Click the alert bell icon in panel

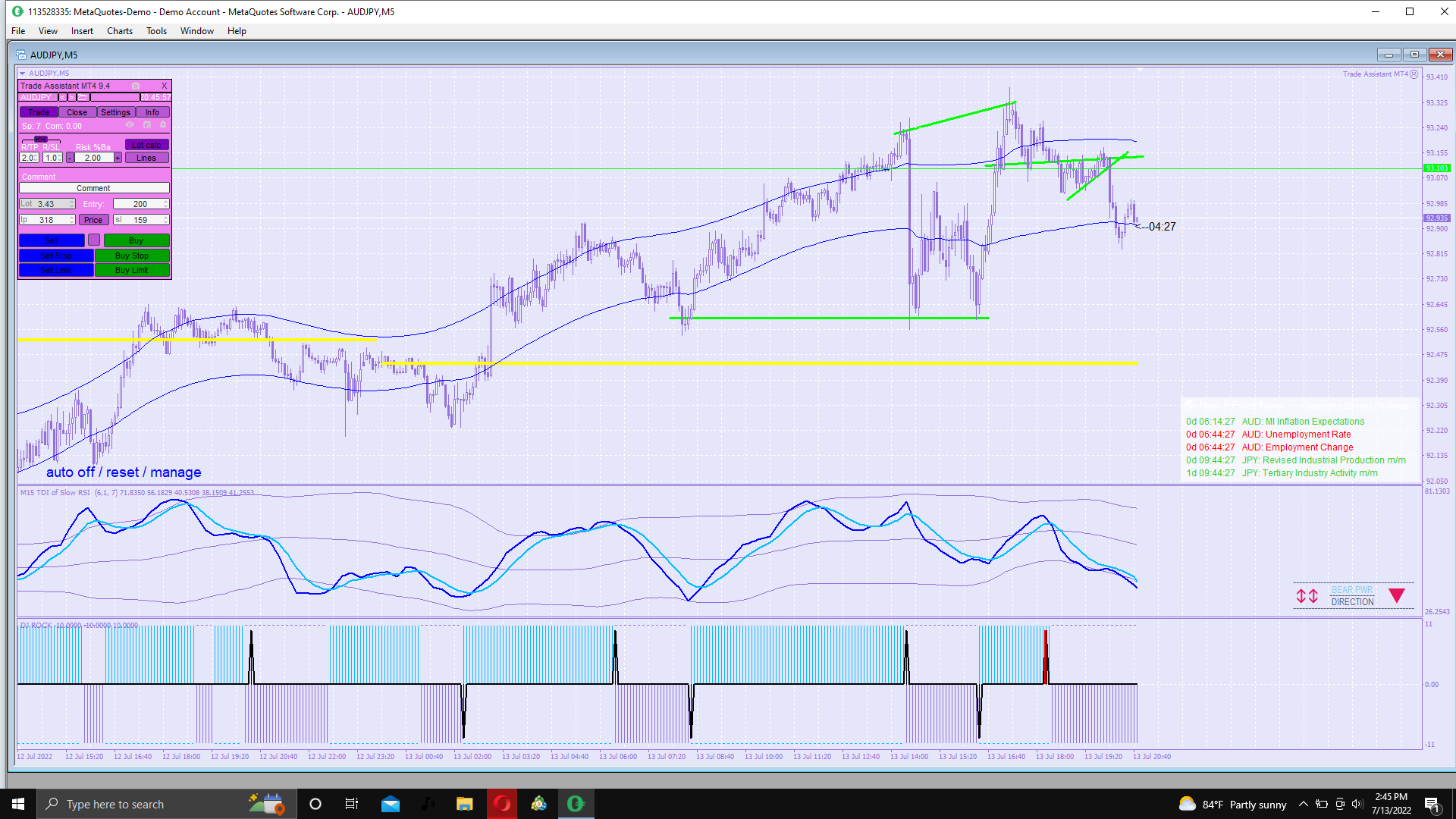click(163, 125)
